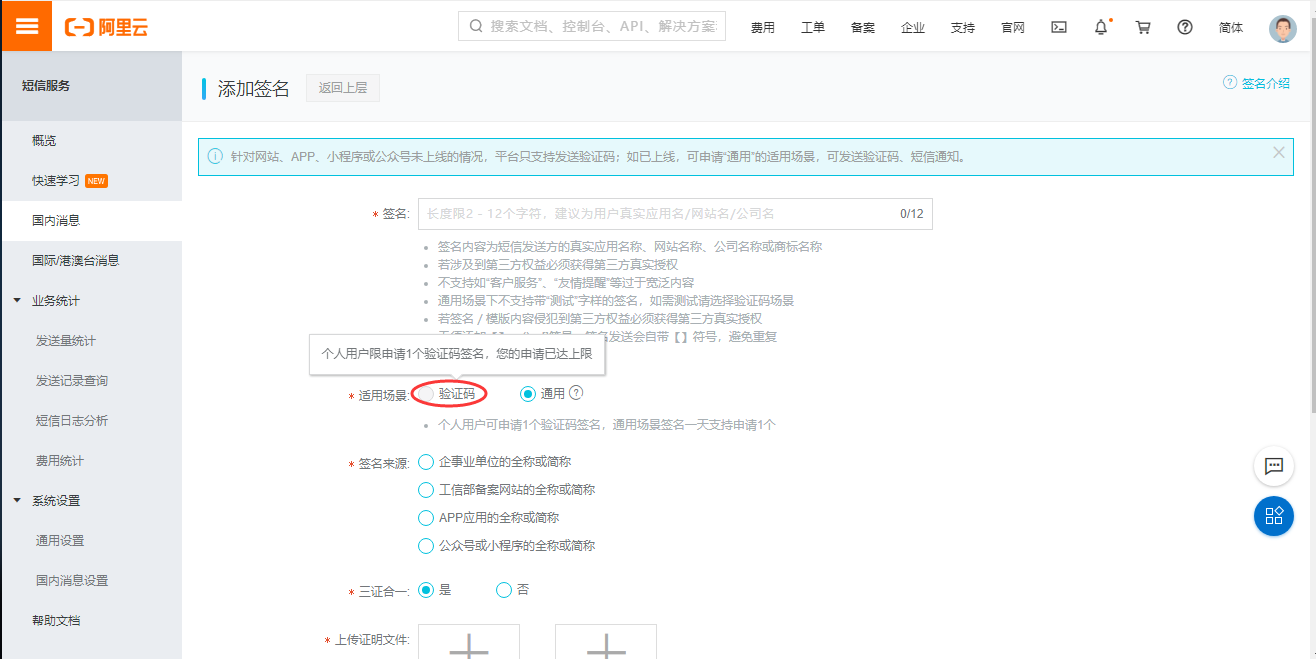
Task: Open the shopping cart icon
Action: [1142, 27]
